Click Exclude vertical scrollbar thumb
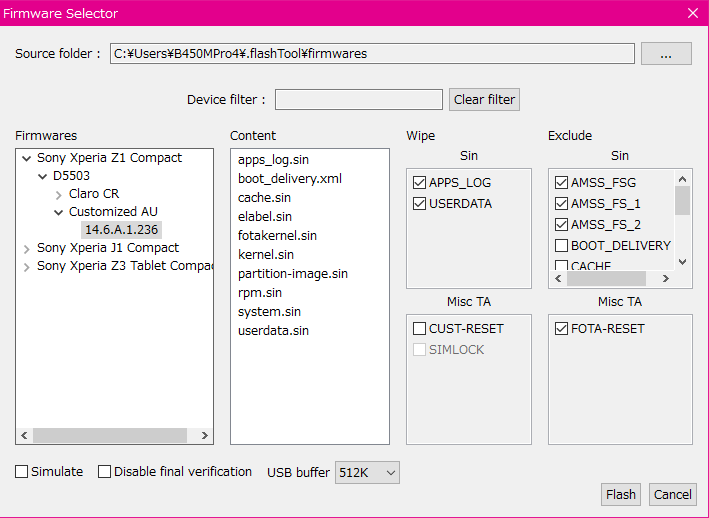 (x=683, y=201)
